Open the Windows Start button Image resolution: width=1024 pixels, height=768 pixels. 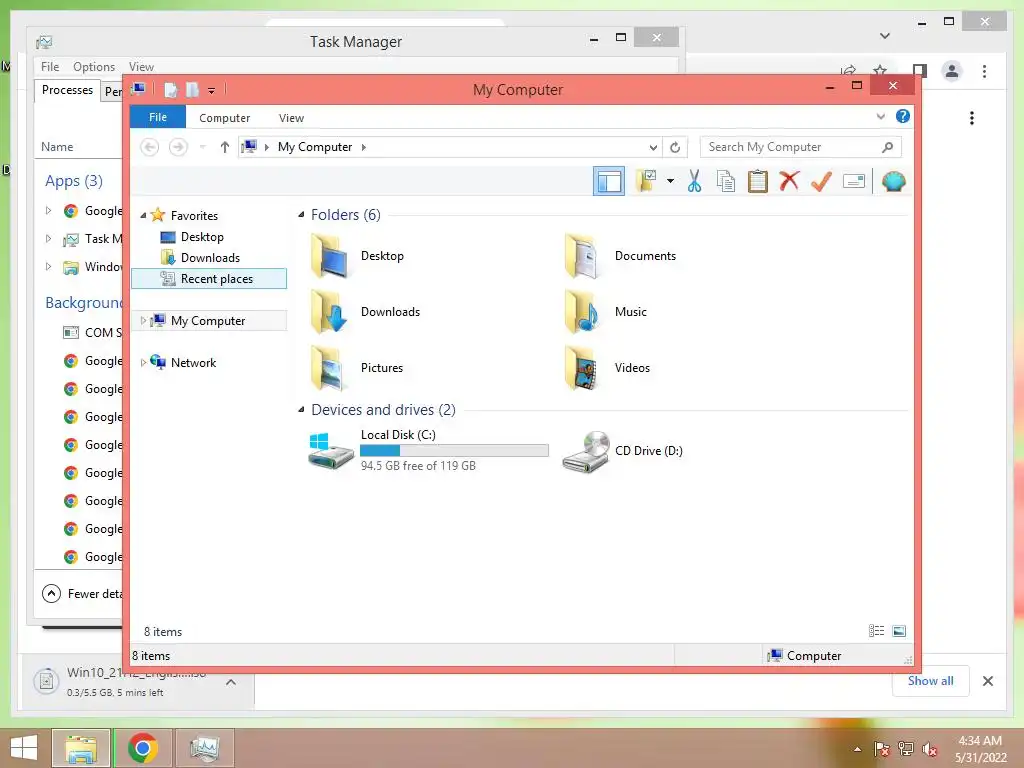click(x=24, y=748)
